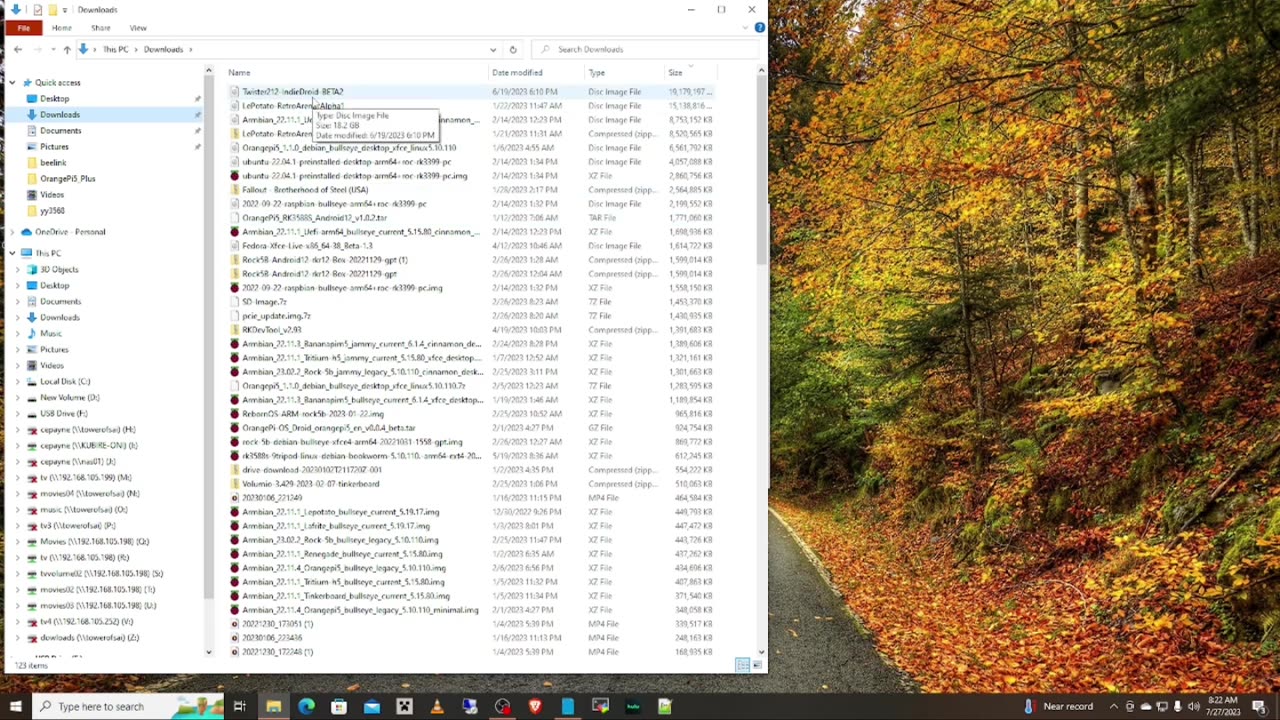
Task: Expand the ribbon with chevron near help
Action: [x=745, y=27]
